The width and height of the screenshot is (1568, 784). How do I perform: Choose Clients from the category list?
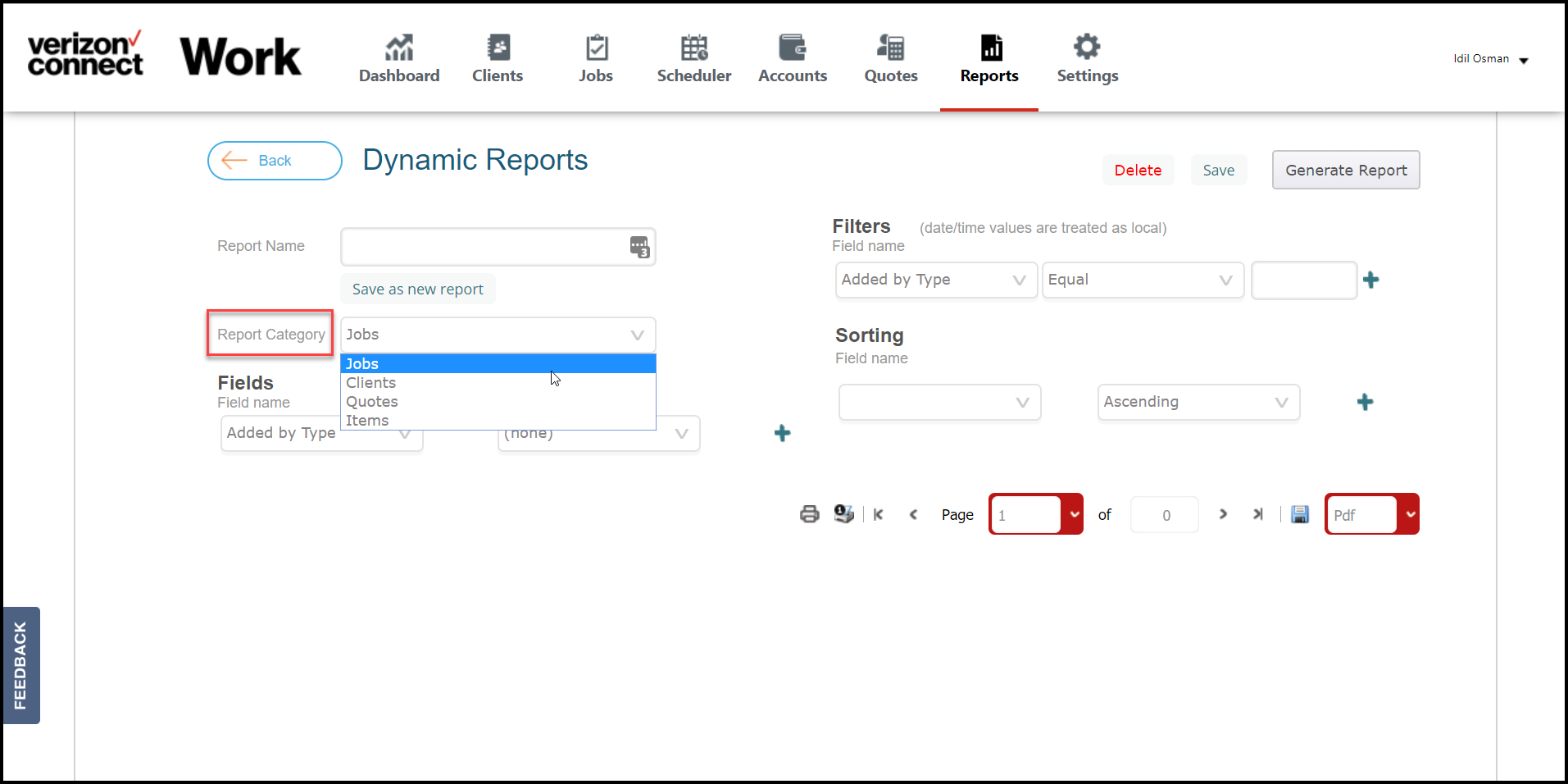click(498, 382)
